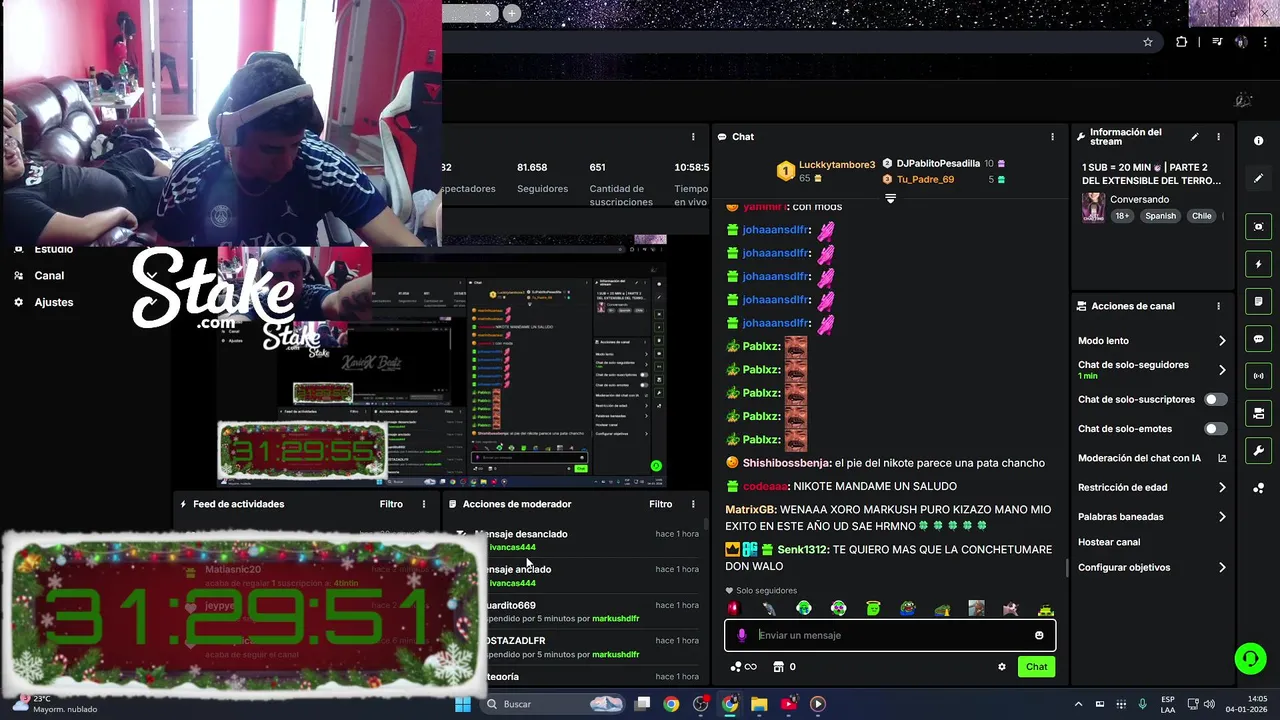Open Feed de actividades three-dot menu

click(x=424, y=504)
